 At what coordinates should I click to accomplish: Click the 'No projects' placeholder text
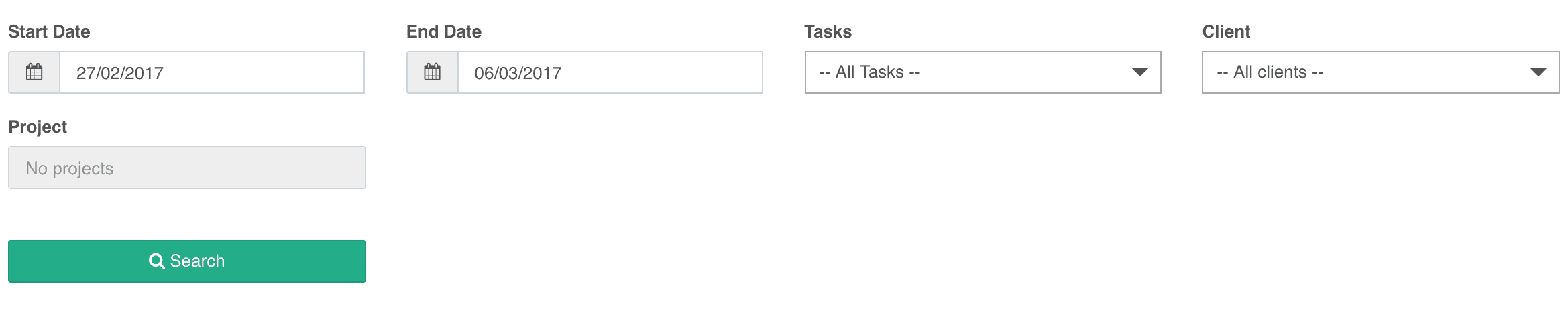click(x=70, y=168)
